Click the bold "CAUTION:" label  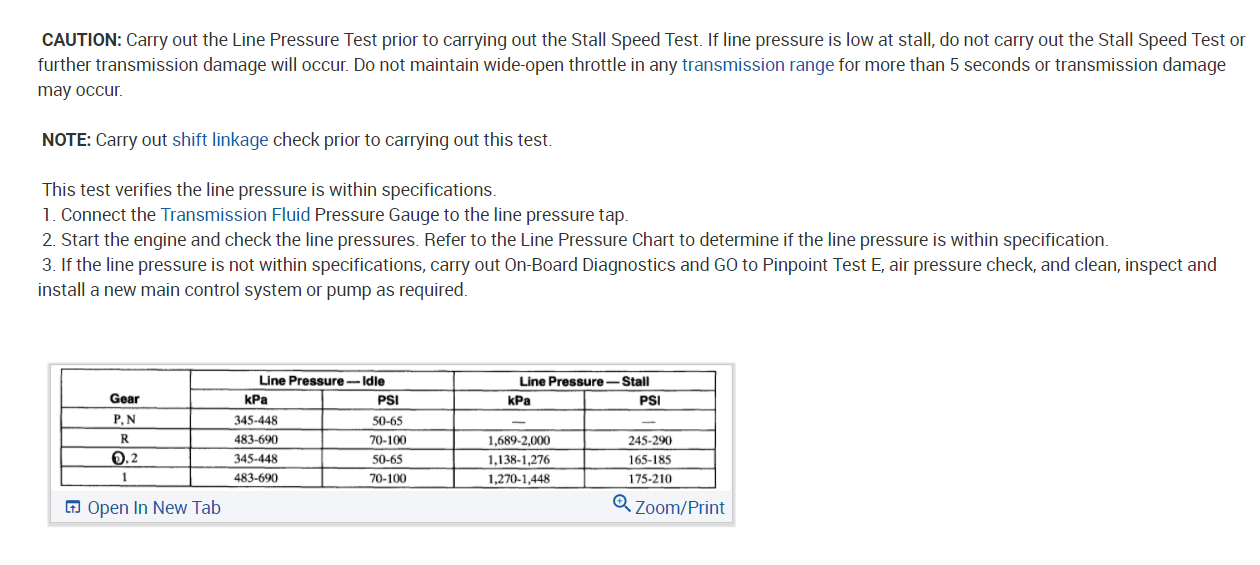point(81,40)
